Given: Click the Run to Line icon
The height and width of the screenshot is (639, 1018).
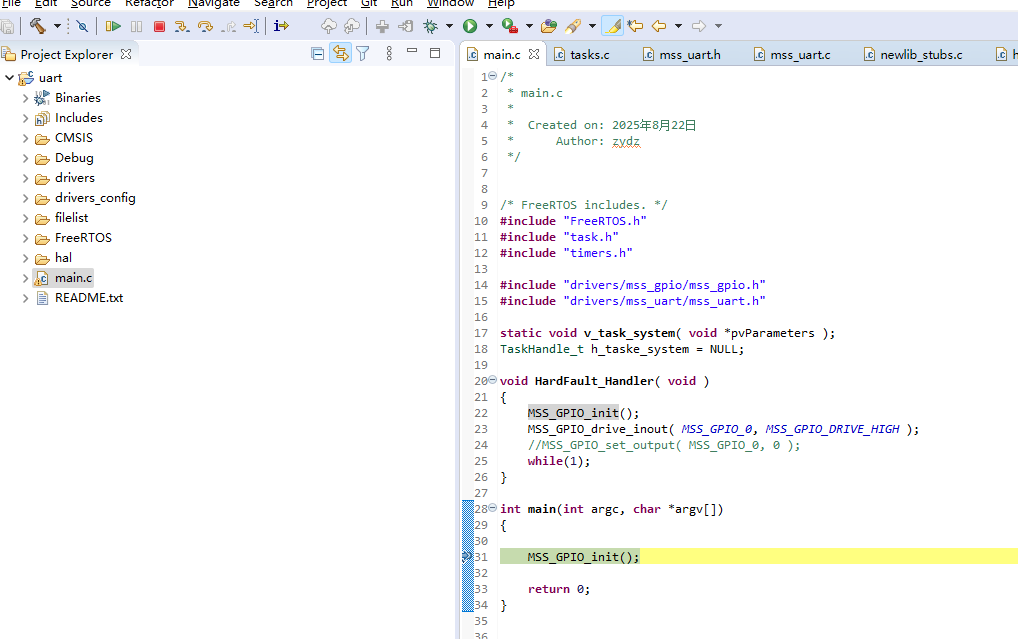Looking at the screenshot, I should click(x=251, y=26).
